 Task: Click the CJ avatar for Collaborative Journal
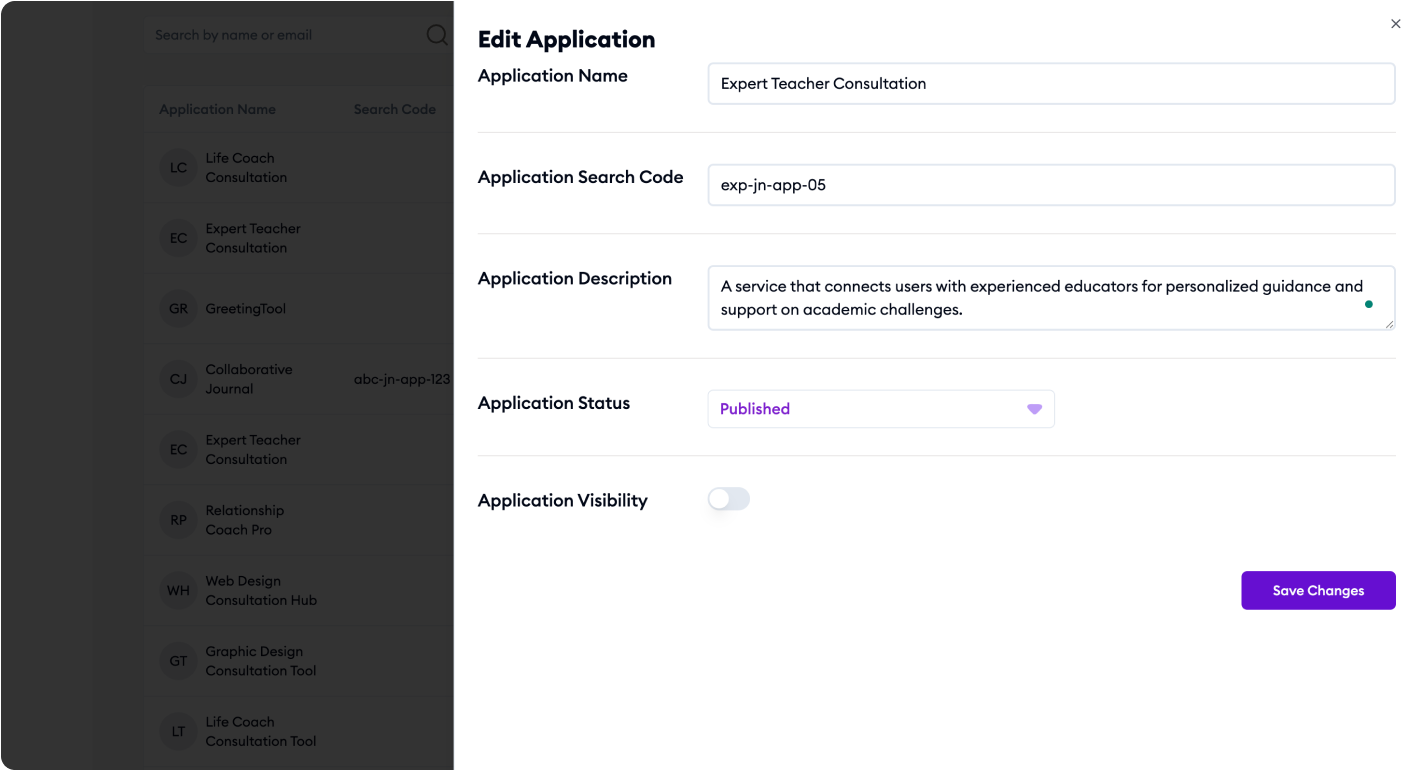tap(179, 379)
